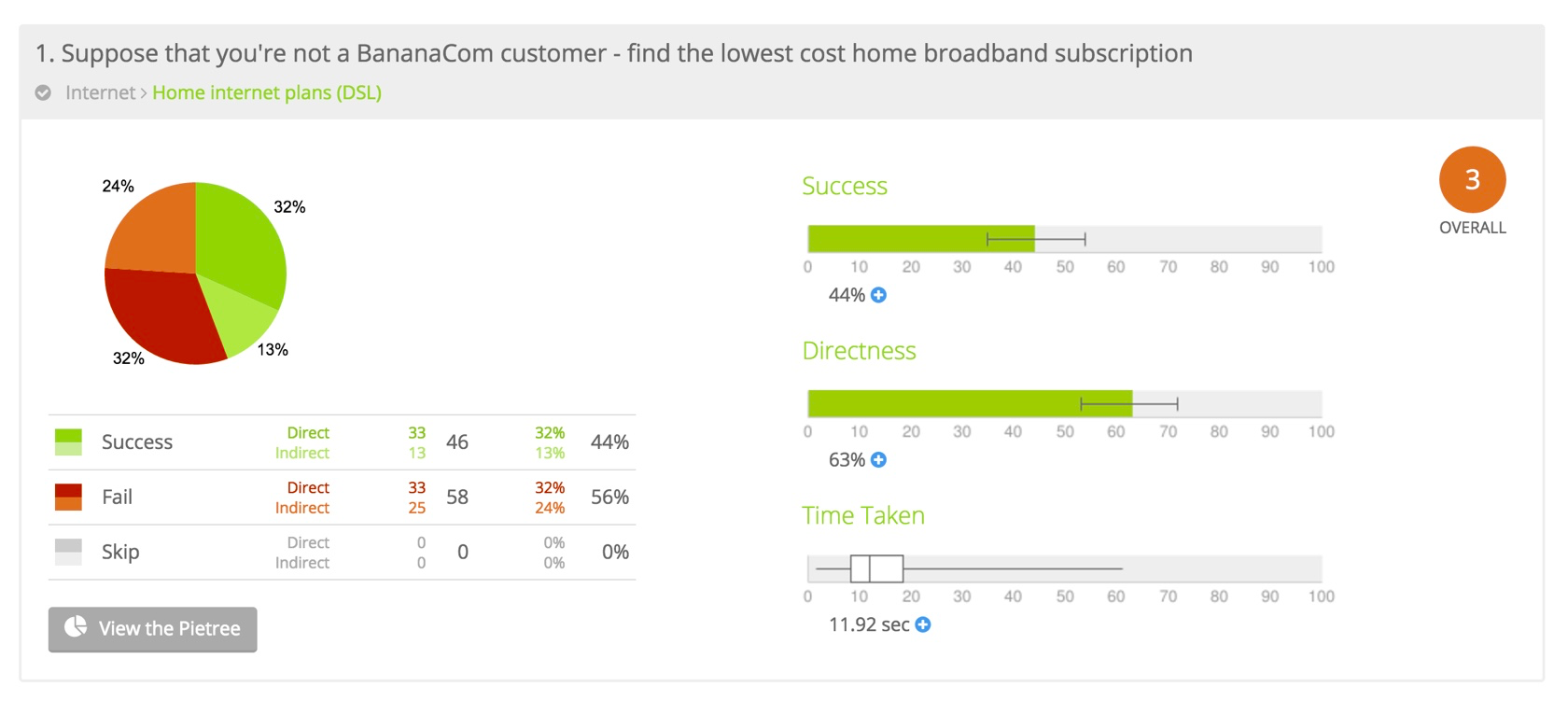Screen dimensions: 1568x701
Task: Click the light green 13% pie slice
Action: [x=243, y=319]
